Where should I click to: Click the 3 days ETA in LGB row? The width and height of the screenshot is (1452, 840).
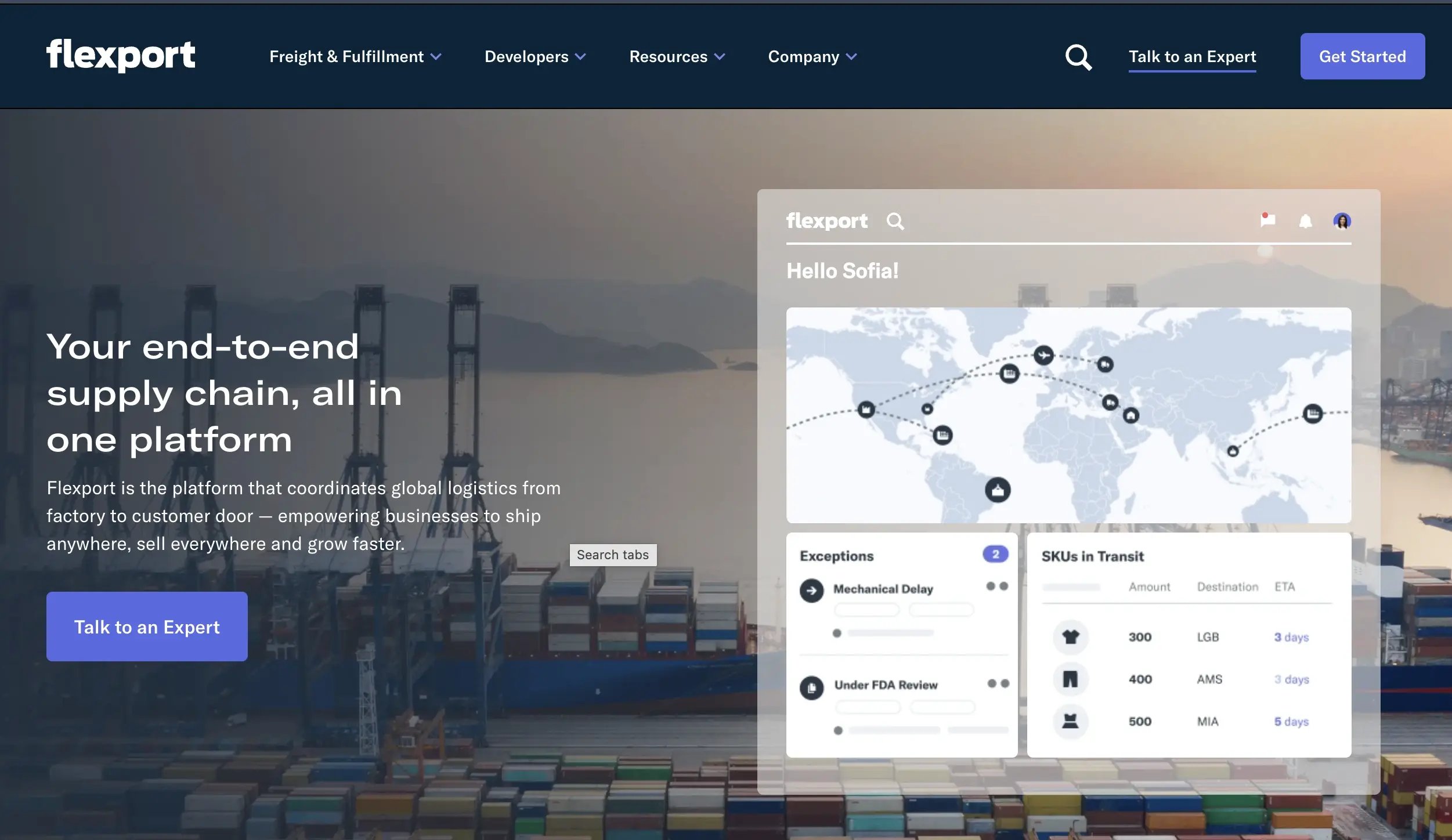click(1291, 637)
